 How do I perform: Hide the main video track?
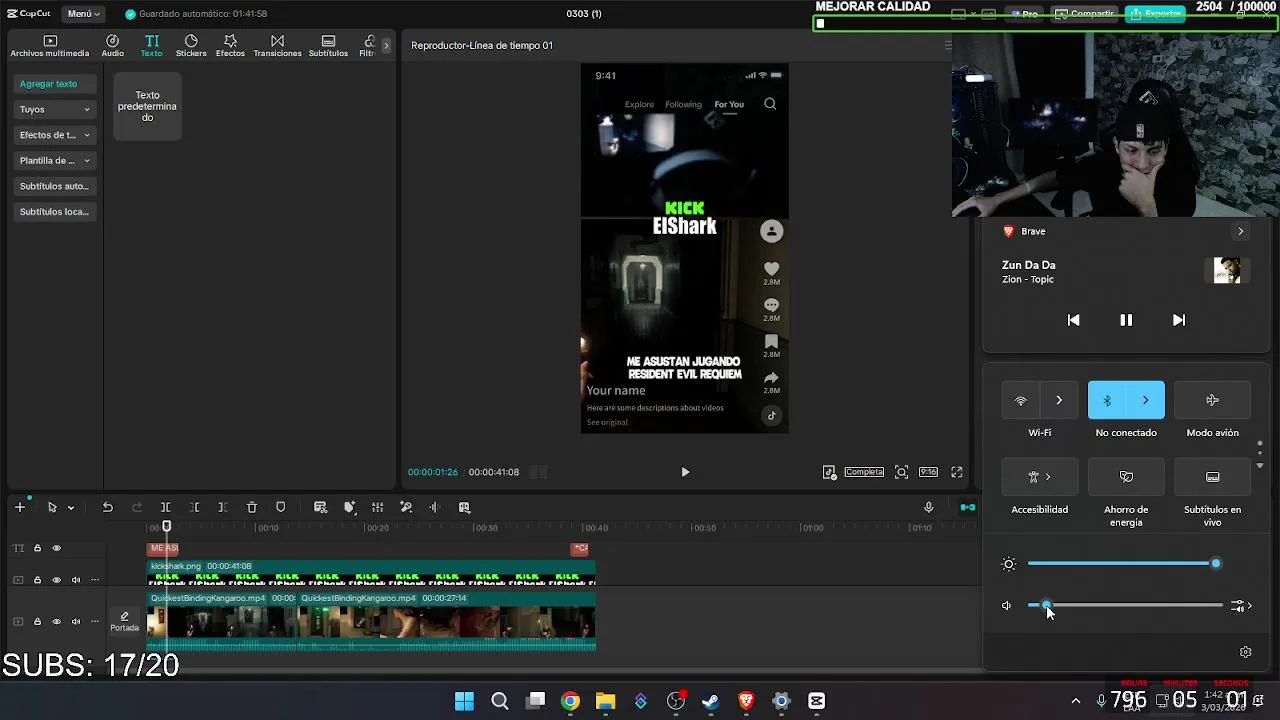(56, 622)
